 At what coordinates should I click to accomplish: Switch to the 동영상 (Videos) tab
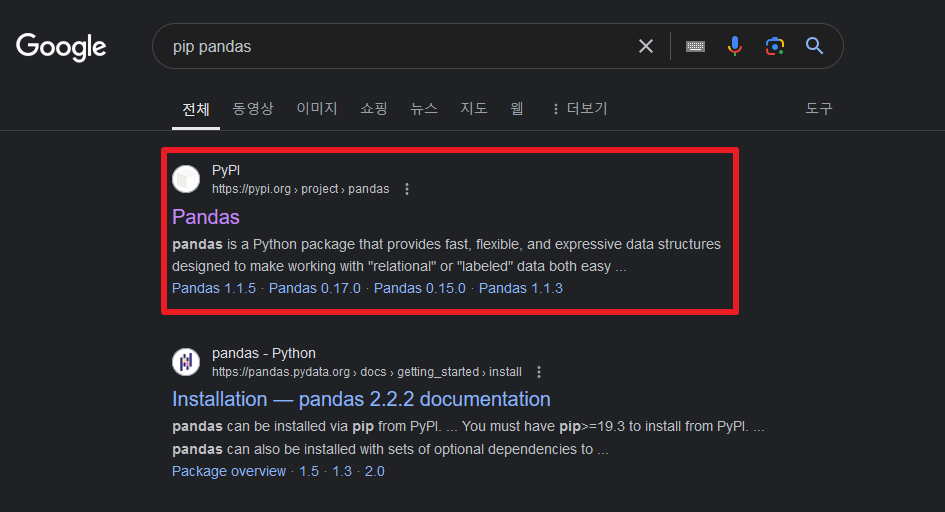pyautogui.click(x=253, y=108)
